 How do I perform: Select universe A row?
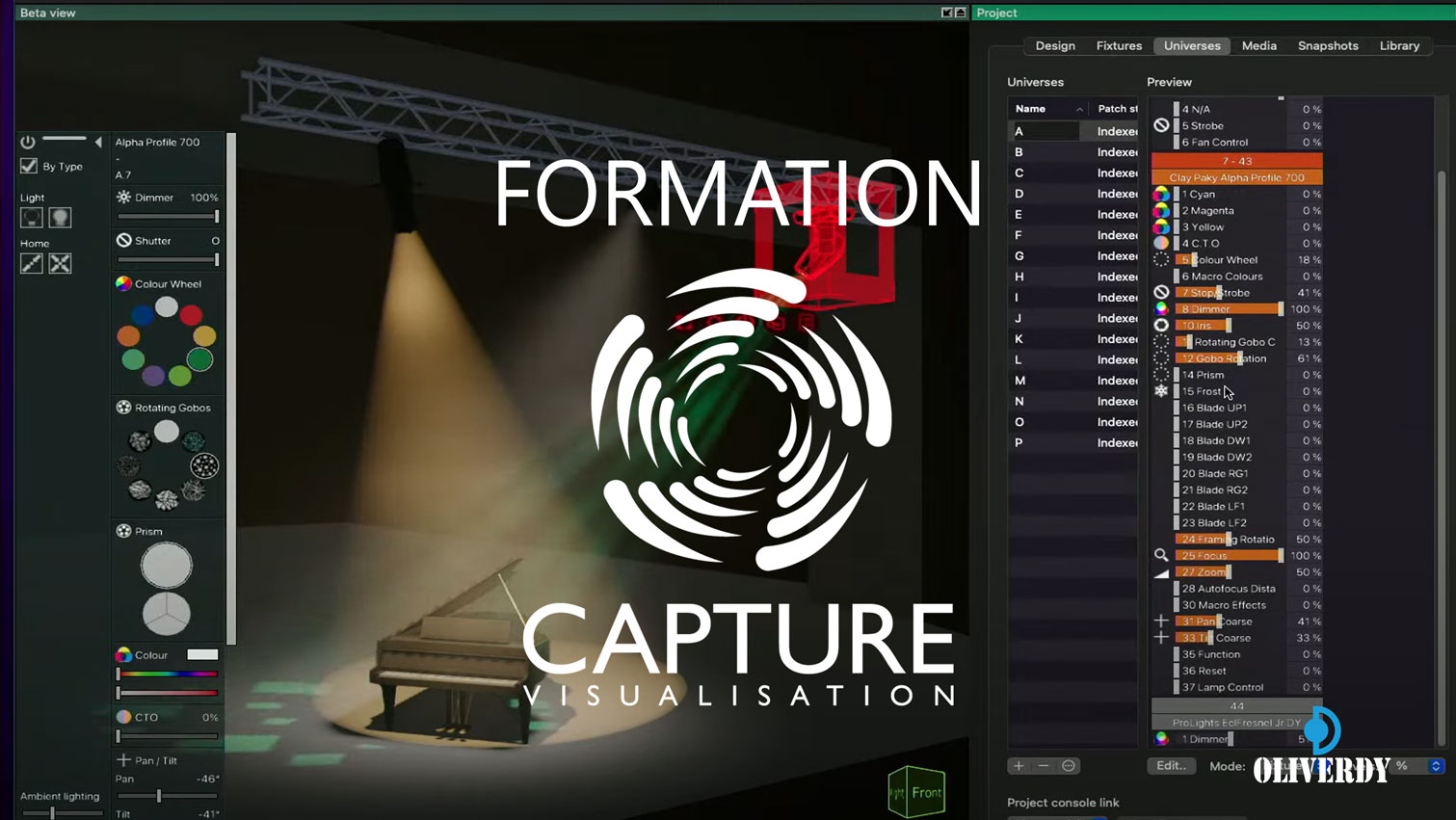1072,131
